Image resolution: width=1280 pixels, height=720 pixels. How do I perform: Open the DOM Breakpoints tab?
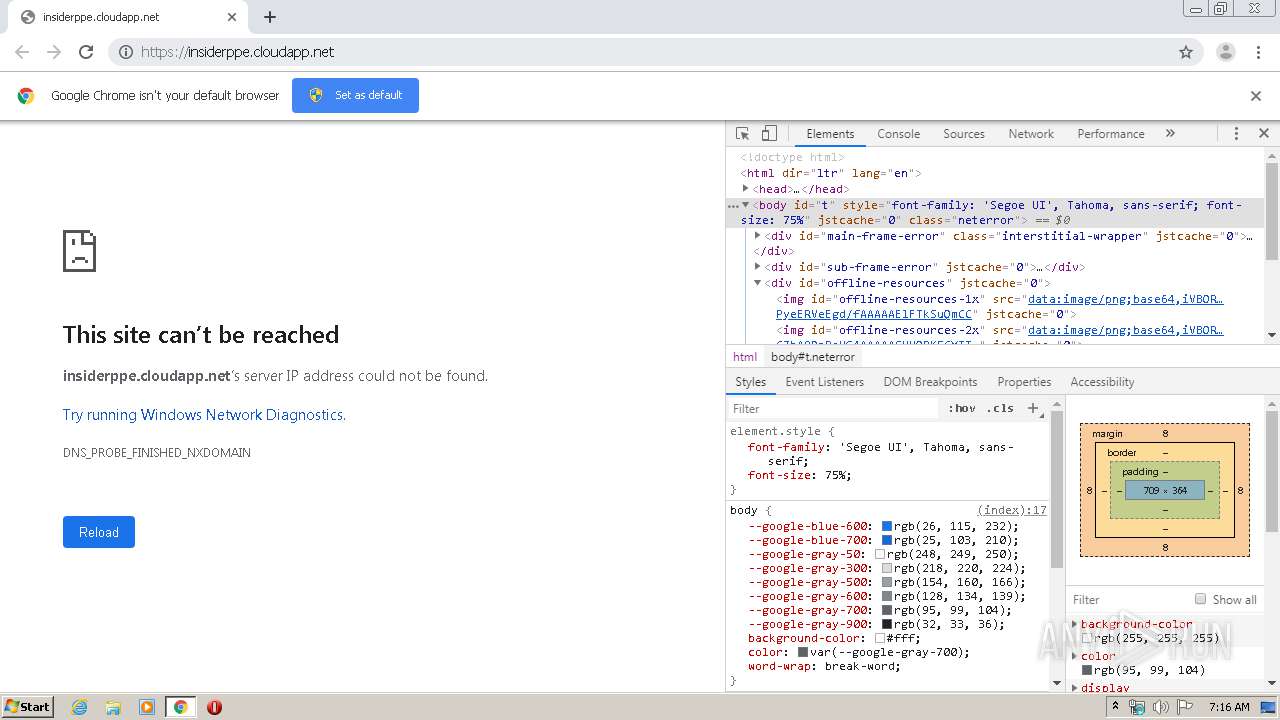coord(930,382)
